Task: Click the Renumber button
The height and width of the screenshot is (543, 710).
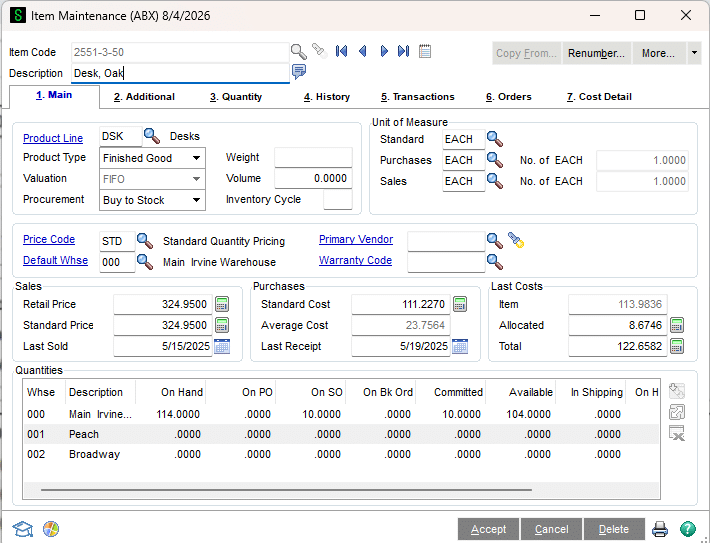Action: coord(596,53)
